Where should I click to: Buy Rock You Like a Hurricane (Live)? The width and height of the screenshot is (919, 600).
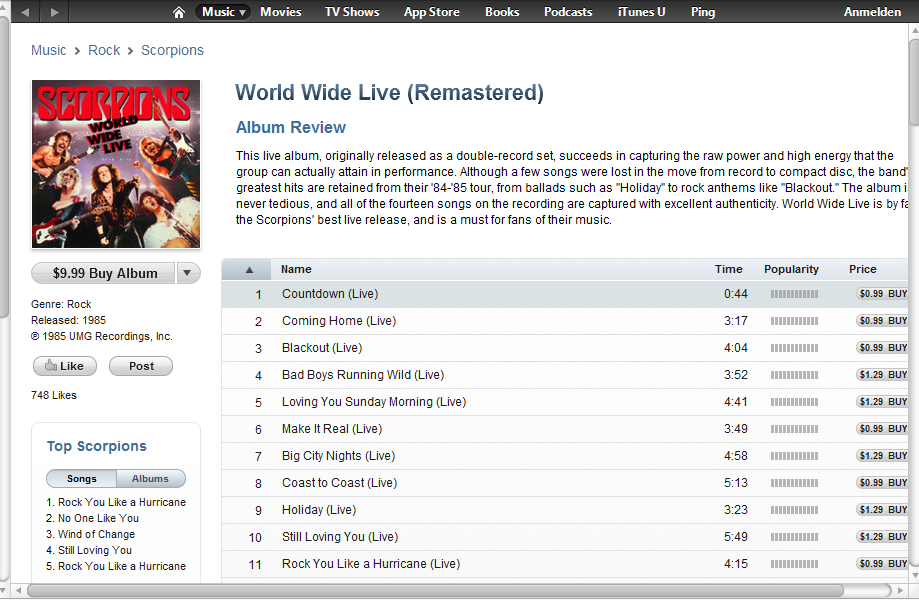883,563
